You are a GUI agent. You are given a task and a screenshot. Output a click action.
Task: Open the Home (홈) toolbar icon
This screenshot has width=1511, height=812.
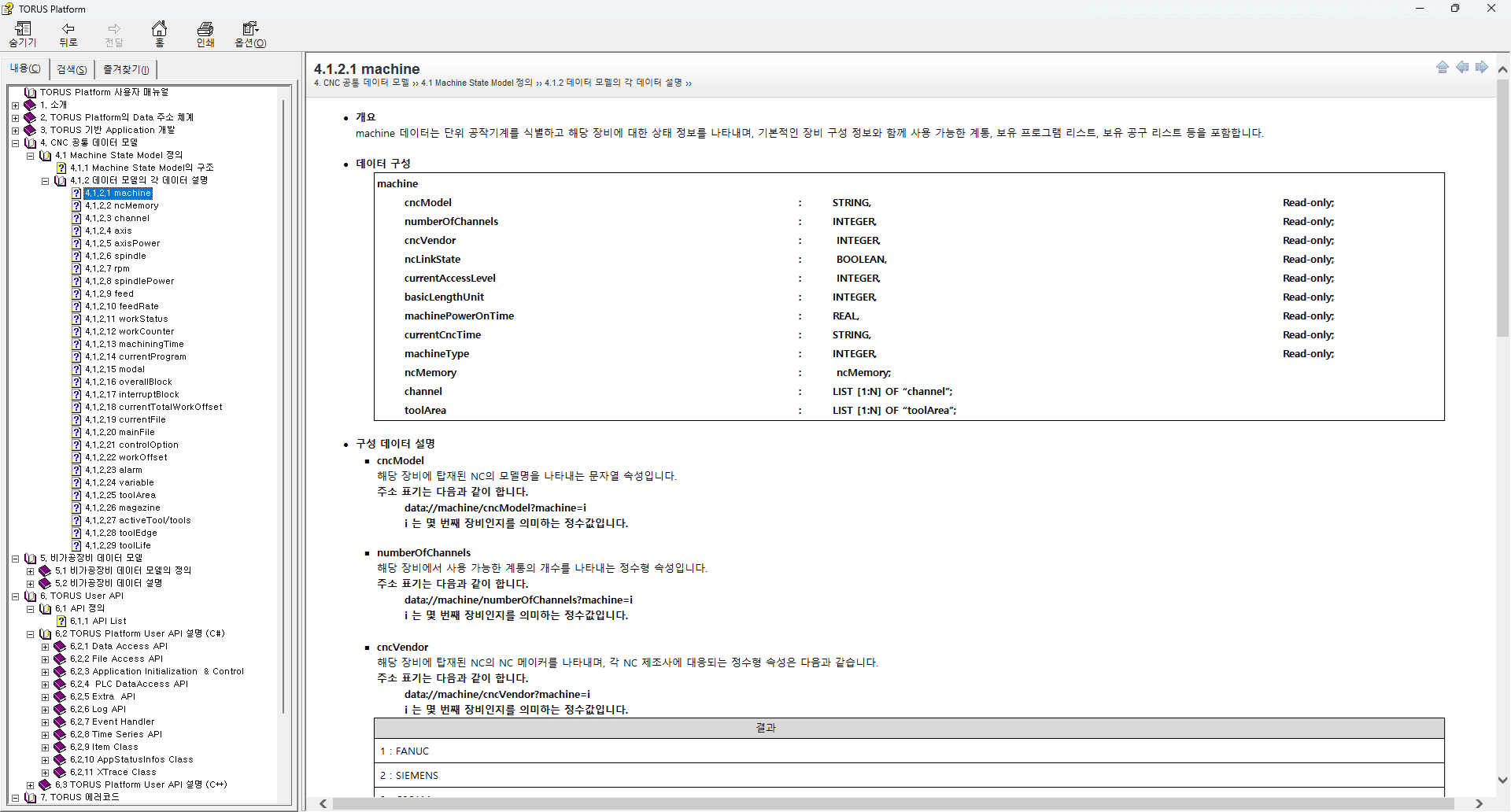coord(160,34)
